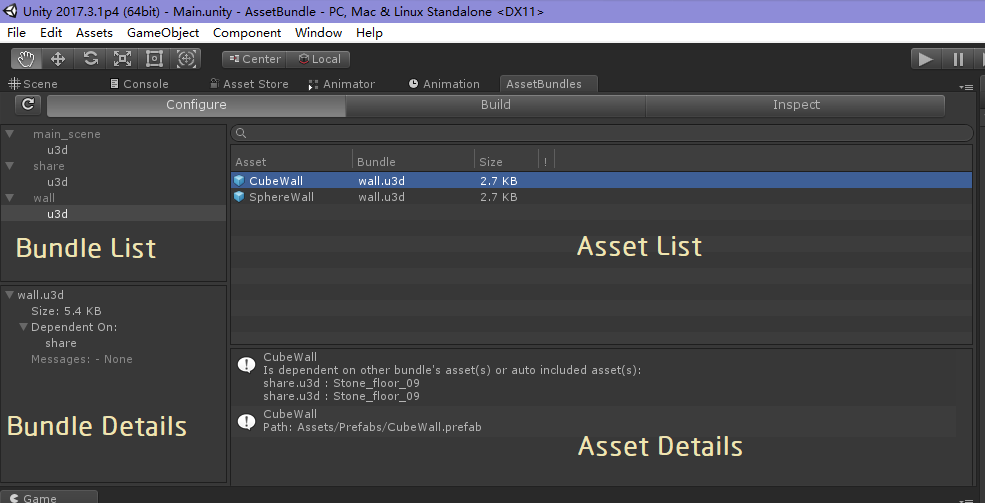This screenshot has height=503, width=985.
Task: Collapse the wall.u3d details header
Action: click(9, 295)
